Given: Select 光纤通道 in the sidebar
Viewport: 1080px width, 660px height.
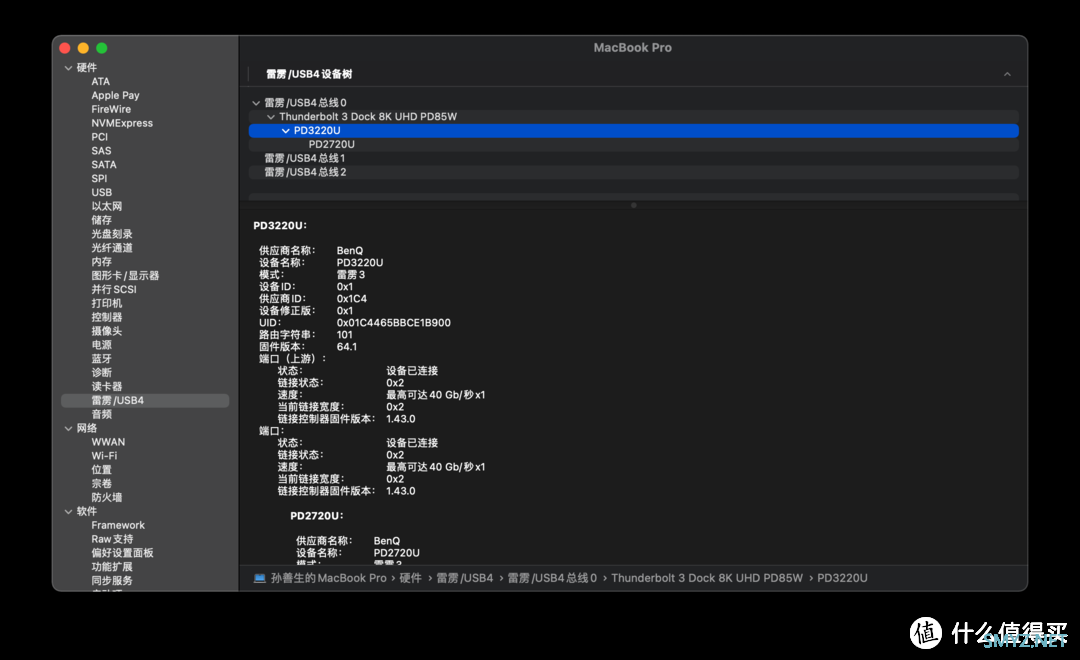Looking at the screenshot, I should click(x=112, y=247).
